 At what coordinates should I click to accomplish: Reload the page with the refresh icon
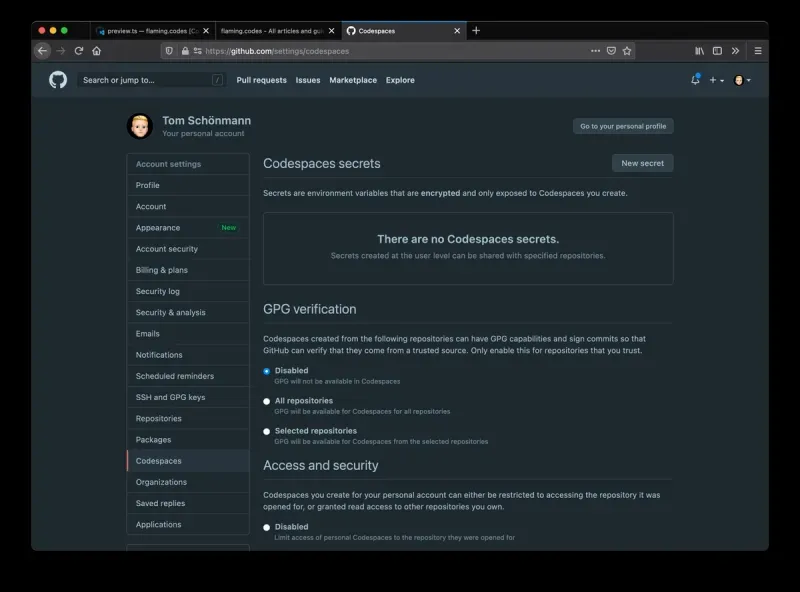79,51
